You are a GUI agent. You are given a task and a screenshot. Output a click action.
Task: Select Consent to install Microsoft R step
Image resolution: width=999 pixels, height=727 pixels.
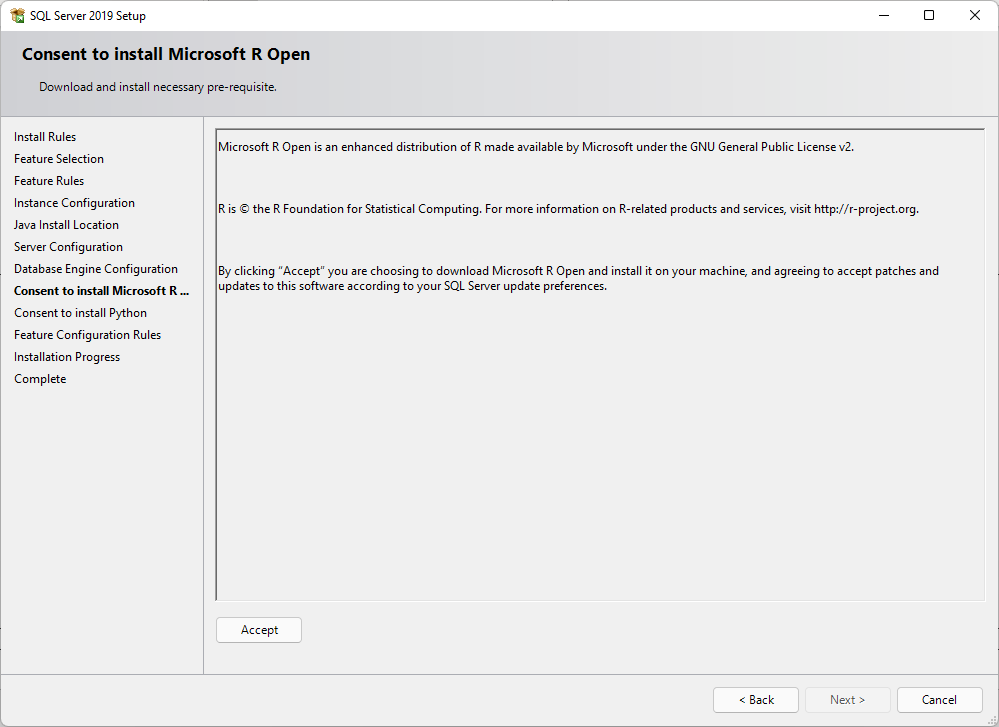tap(101, 291)
